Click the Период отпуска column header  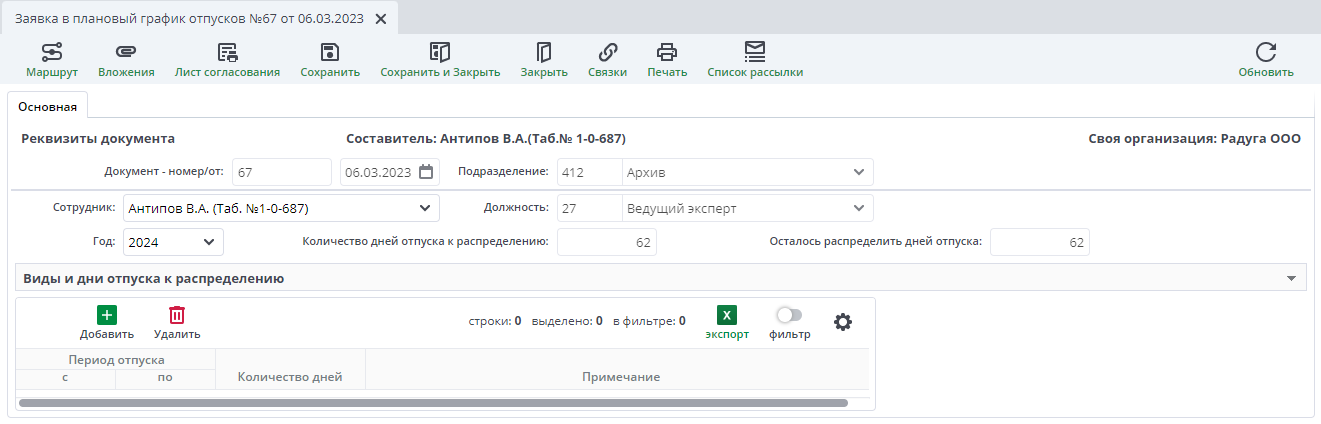[x=116, y=359]
